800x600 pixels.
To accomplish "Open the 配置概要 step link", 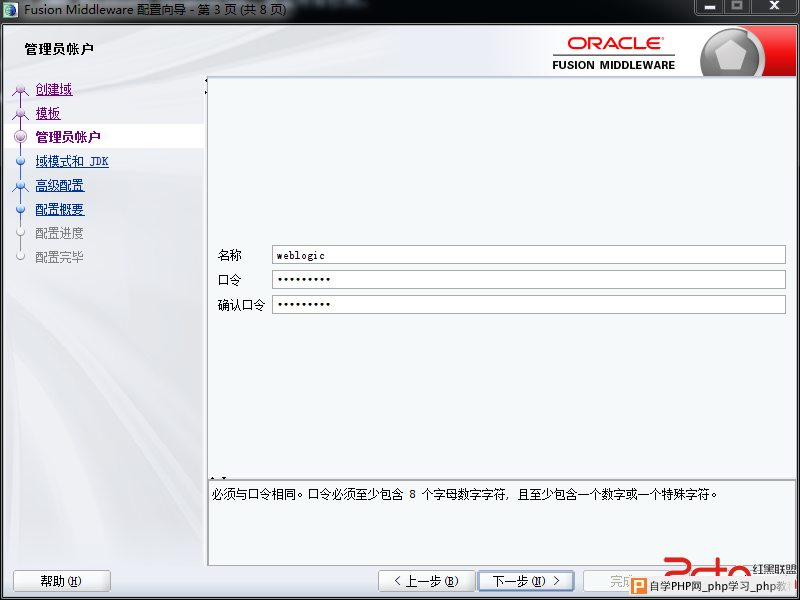I will [x=60, y=209].
